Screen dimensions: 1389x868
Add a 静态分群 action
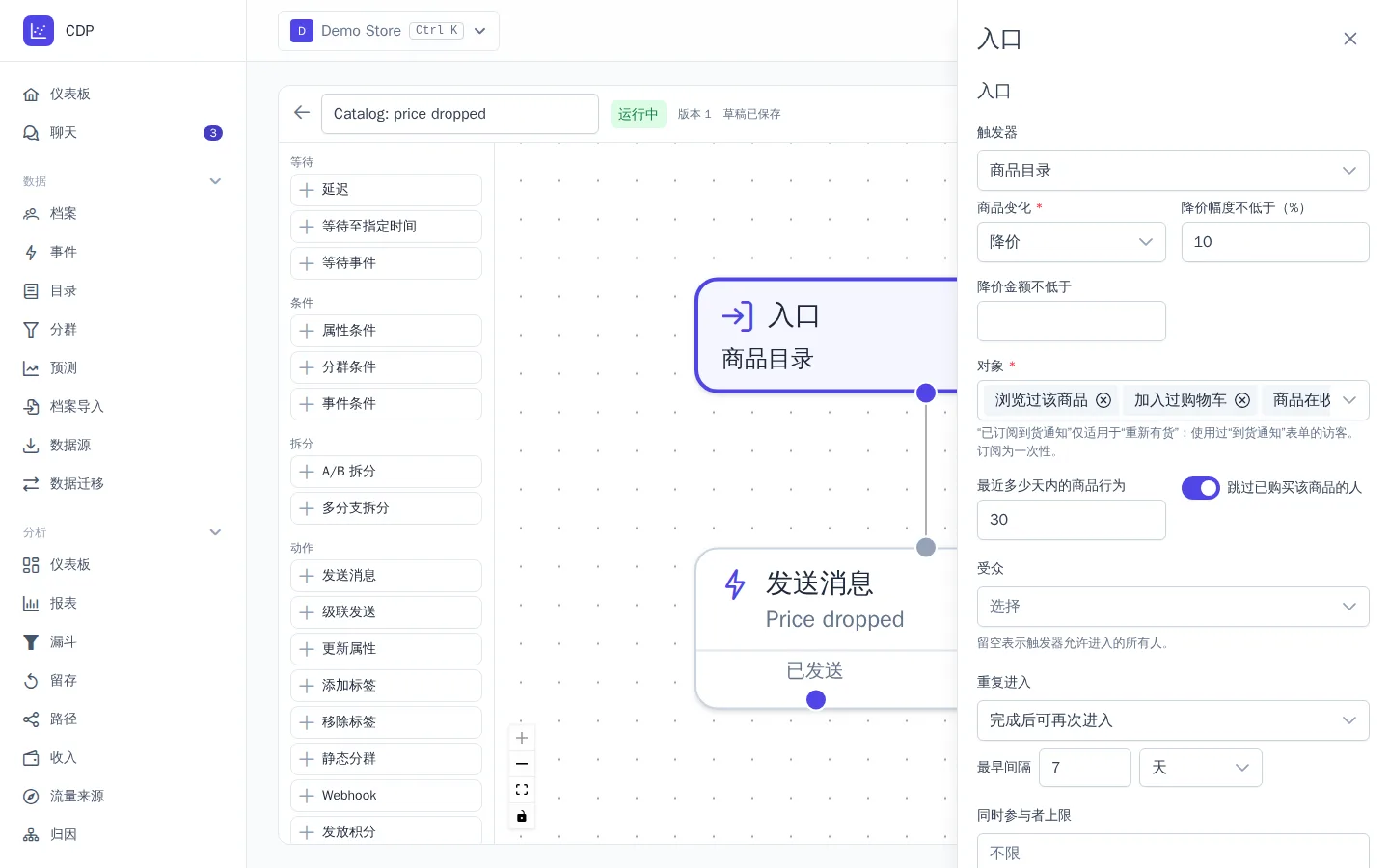386,759
